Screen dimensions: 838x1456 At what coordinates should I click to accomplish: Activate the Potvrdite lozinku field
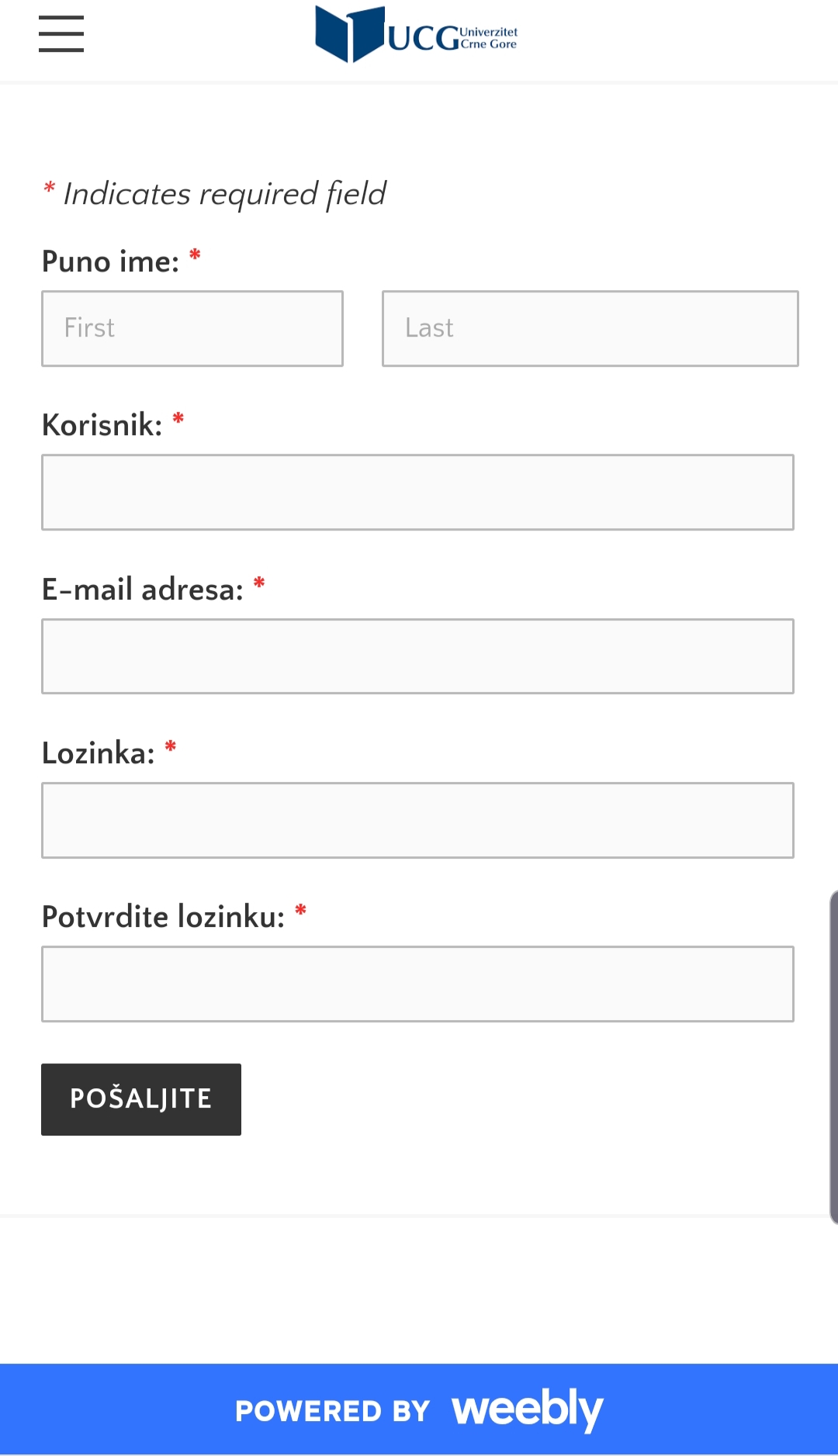point(417,984)
